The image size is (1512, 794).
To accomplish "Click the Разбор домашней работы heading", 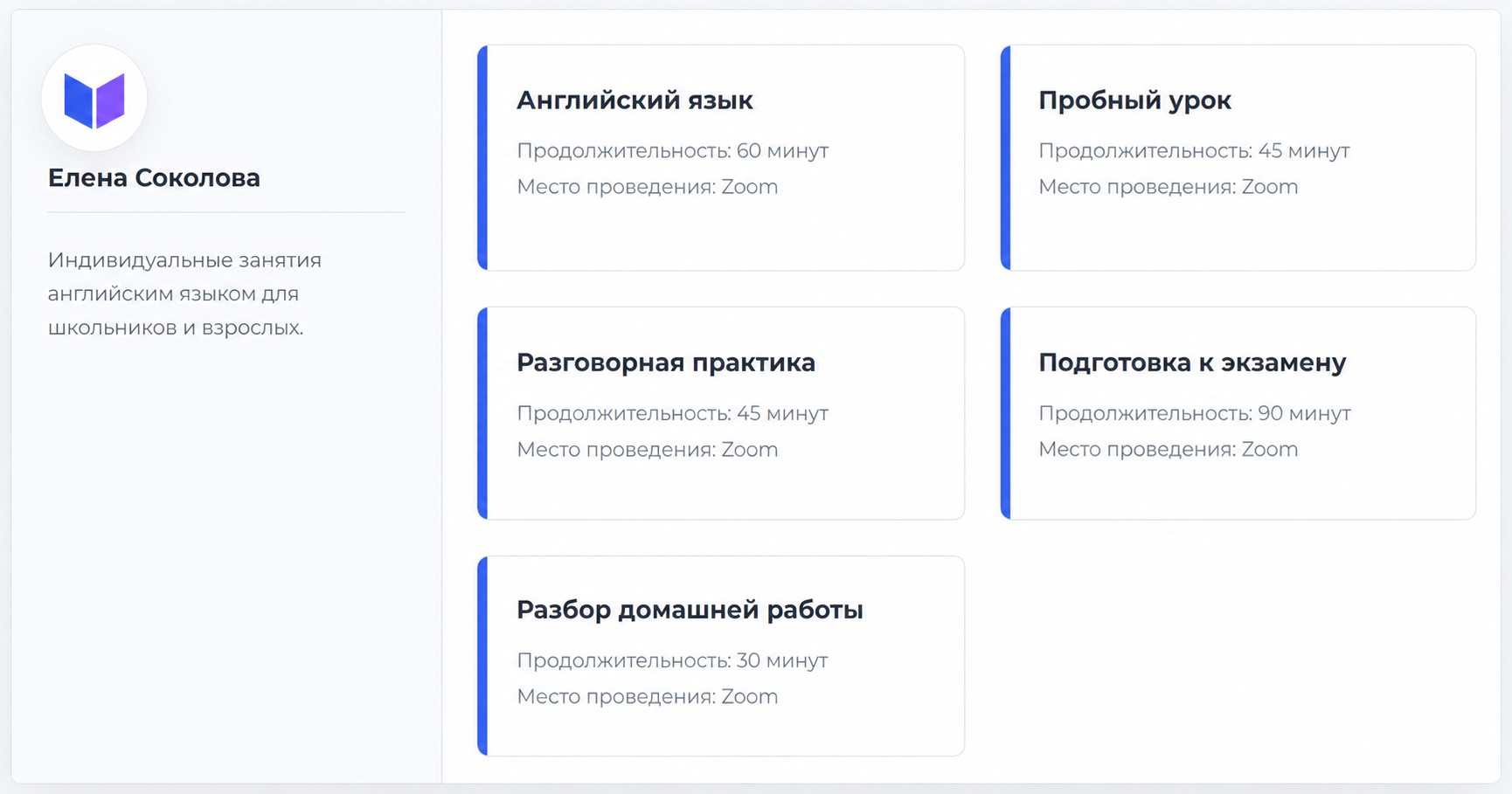I will [x=690, y=610].
